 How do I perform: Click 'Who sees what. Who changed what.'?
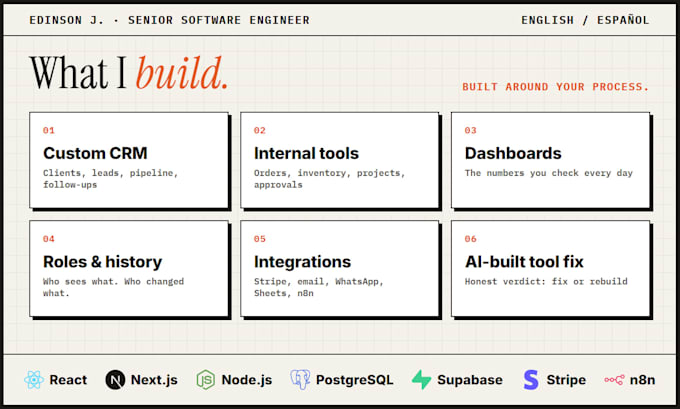(x=113, y=287)
